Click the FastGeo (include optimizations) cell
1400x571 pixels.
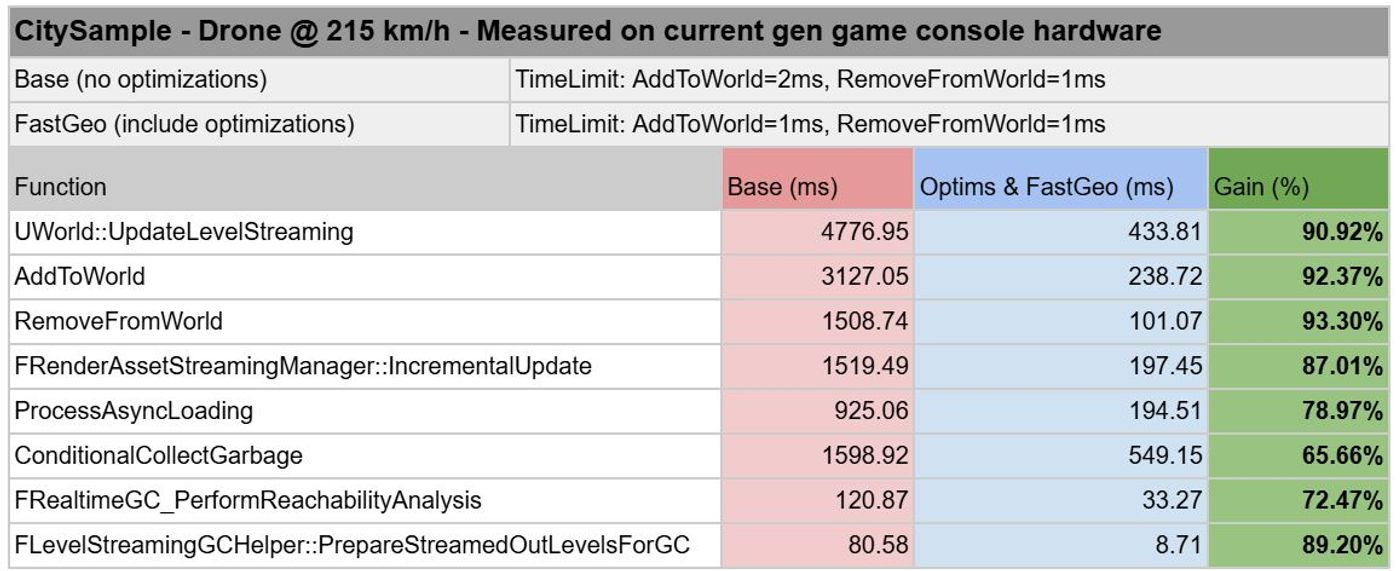click(x=260, y=124)
